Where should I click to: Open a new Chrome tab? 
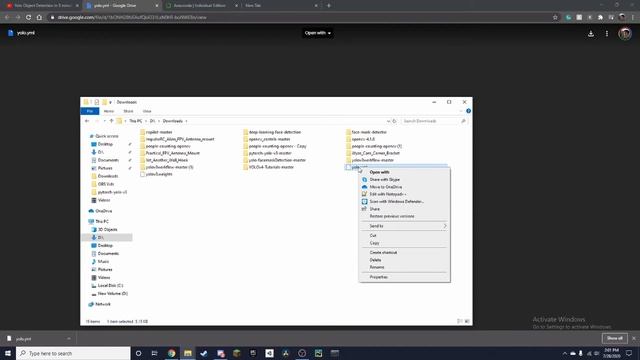pos(329,6)
